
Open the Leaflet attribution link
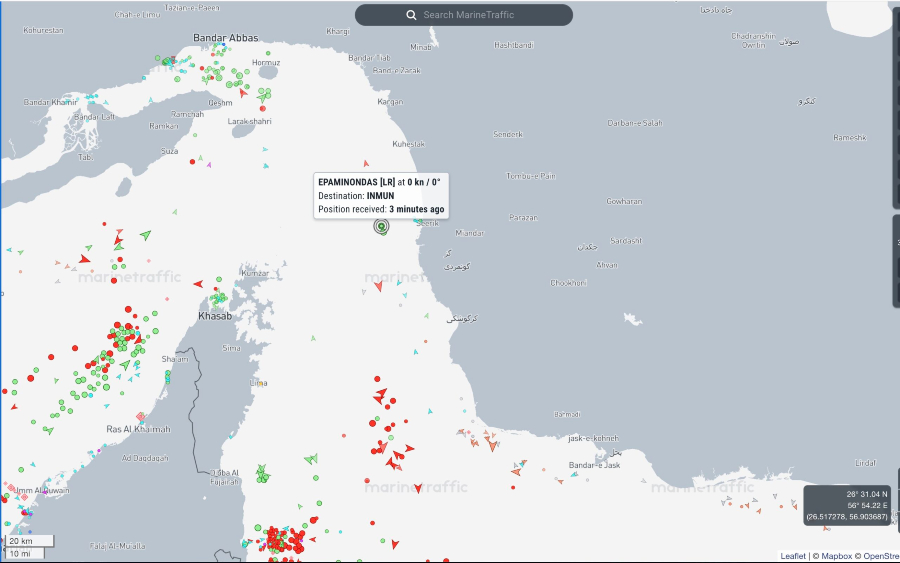pyautogui.click(x=793, y=555)
